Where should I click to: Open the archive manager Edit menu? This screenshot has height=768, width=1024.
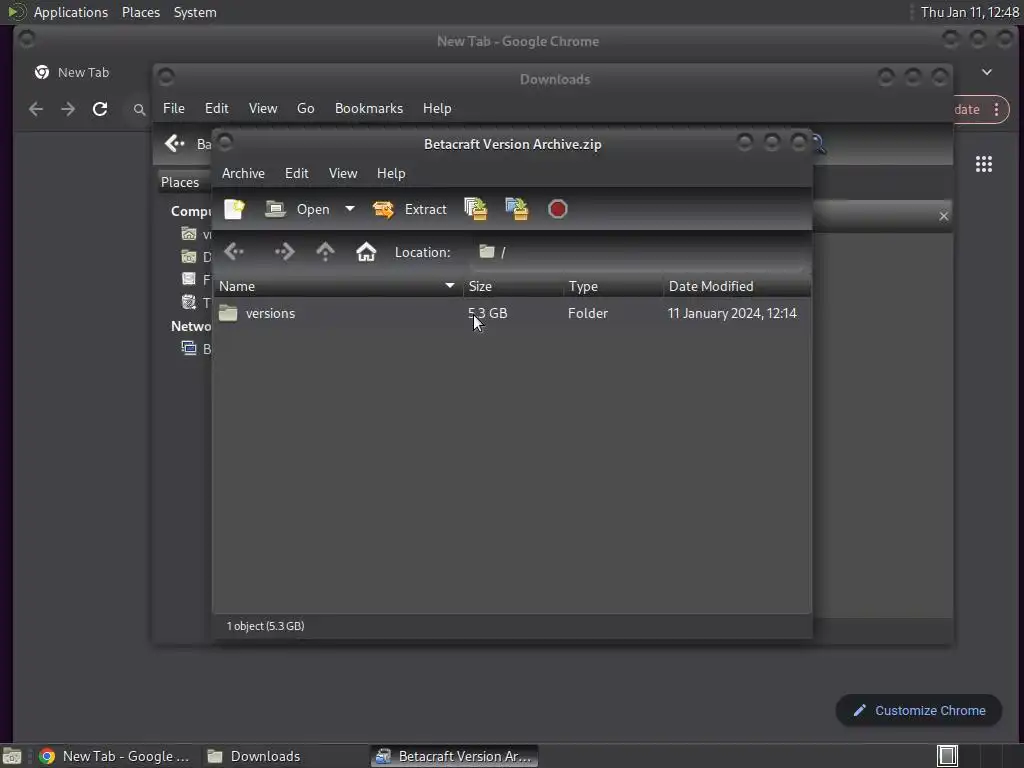(296, 173)
